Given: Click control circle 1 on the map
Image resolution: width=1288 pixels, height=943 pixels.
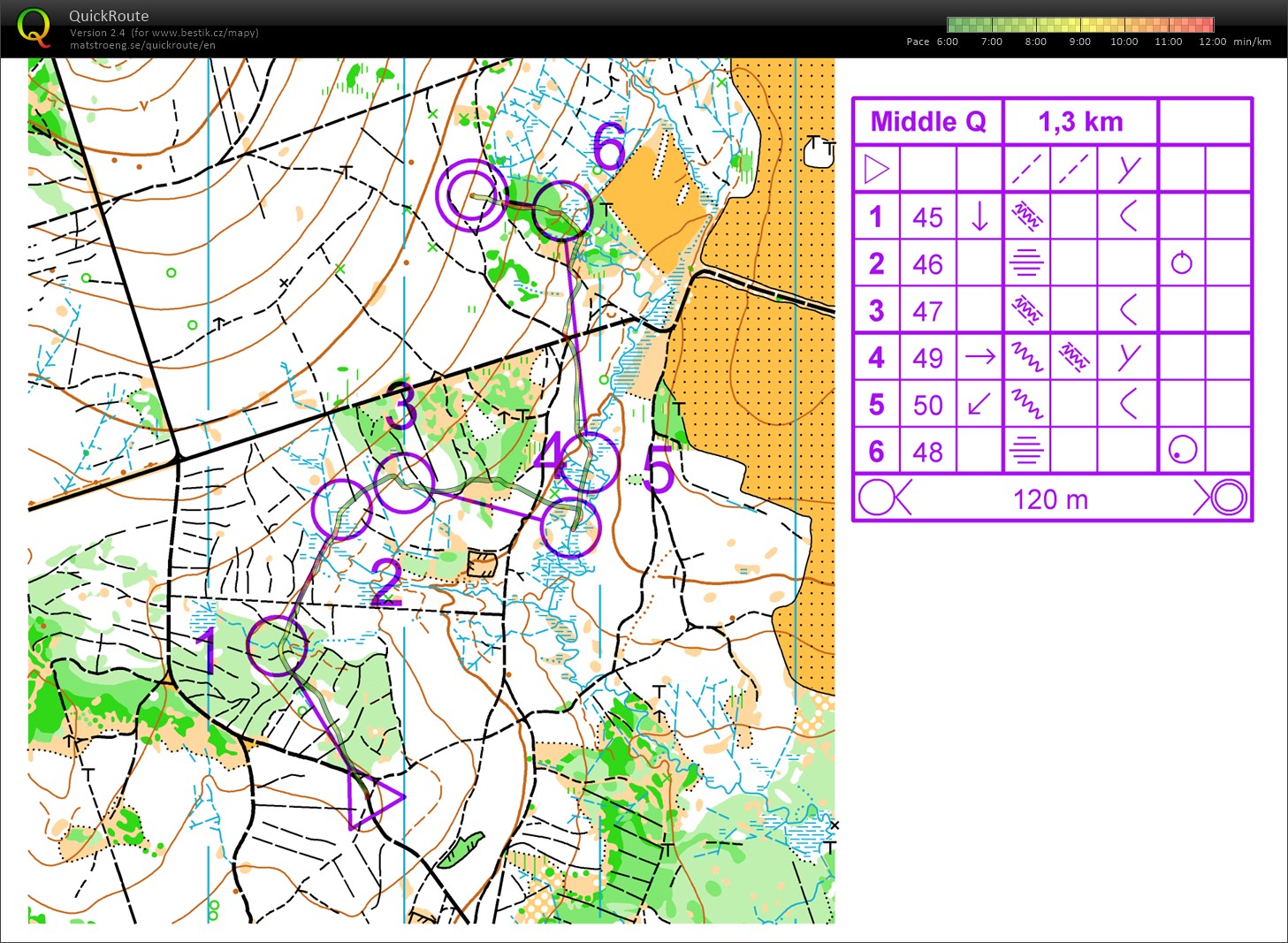Looking at the screenshot, I should pyautogui.click(x=278, y=646).
